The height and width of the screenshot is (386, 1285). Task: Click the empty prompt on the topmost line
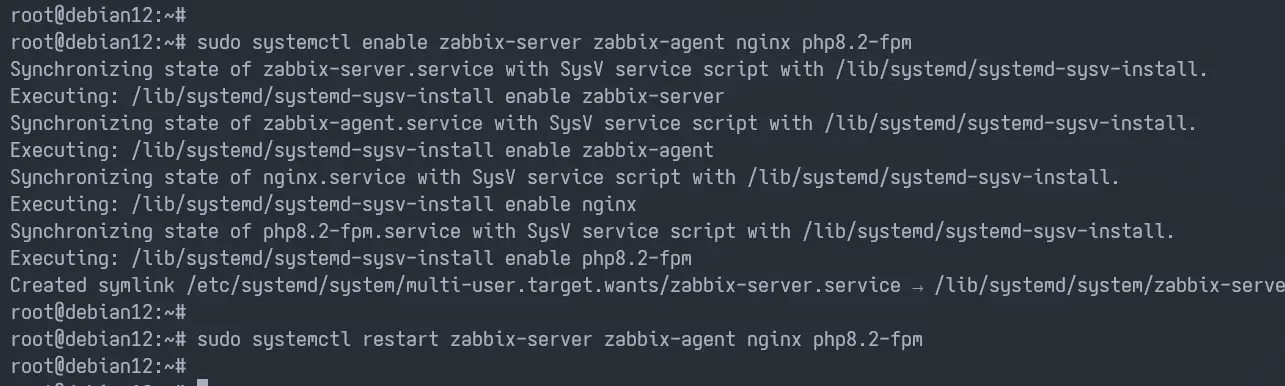(x=97, y=16)
